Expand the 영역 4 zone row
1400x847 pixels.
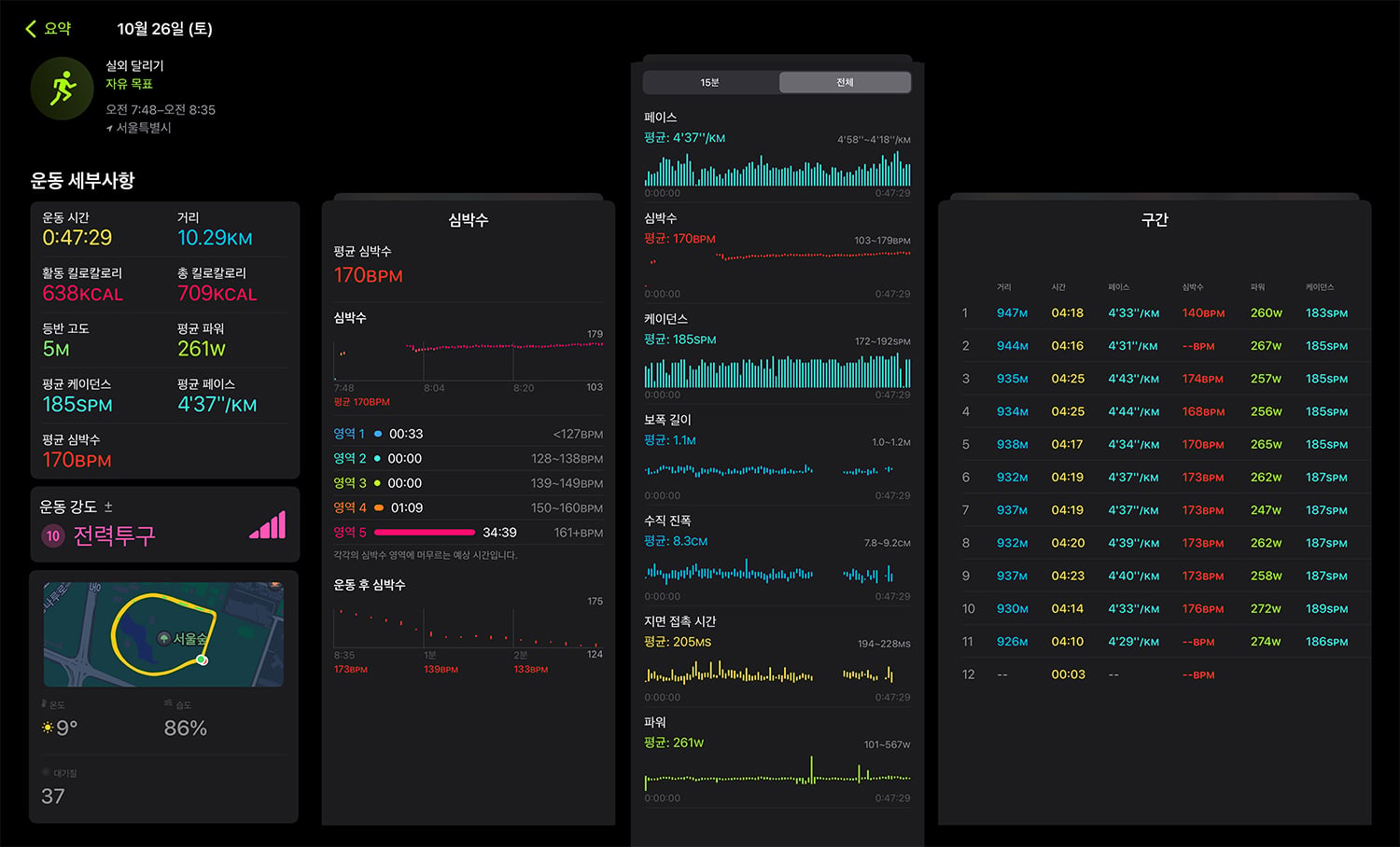pos(469,507)
